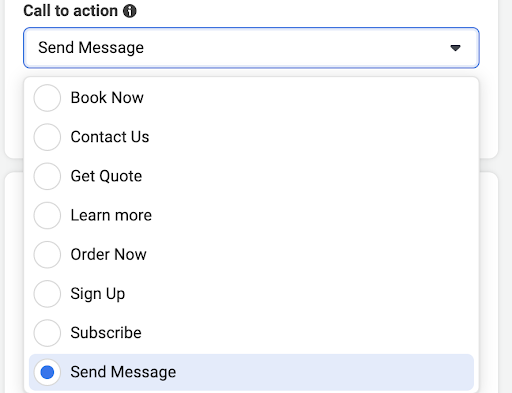Pick the Get Quote option text
Screen dimensions: 512x393
click(106, 176)
